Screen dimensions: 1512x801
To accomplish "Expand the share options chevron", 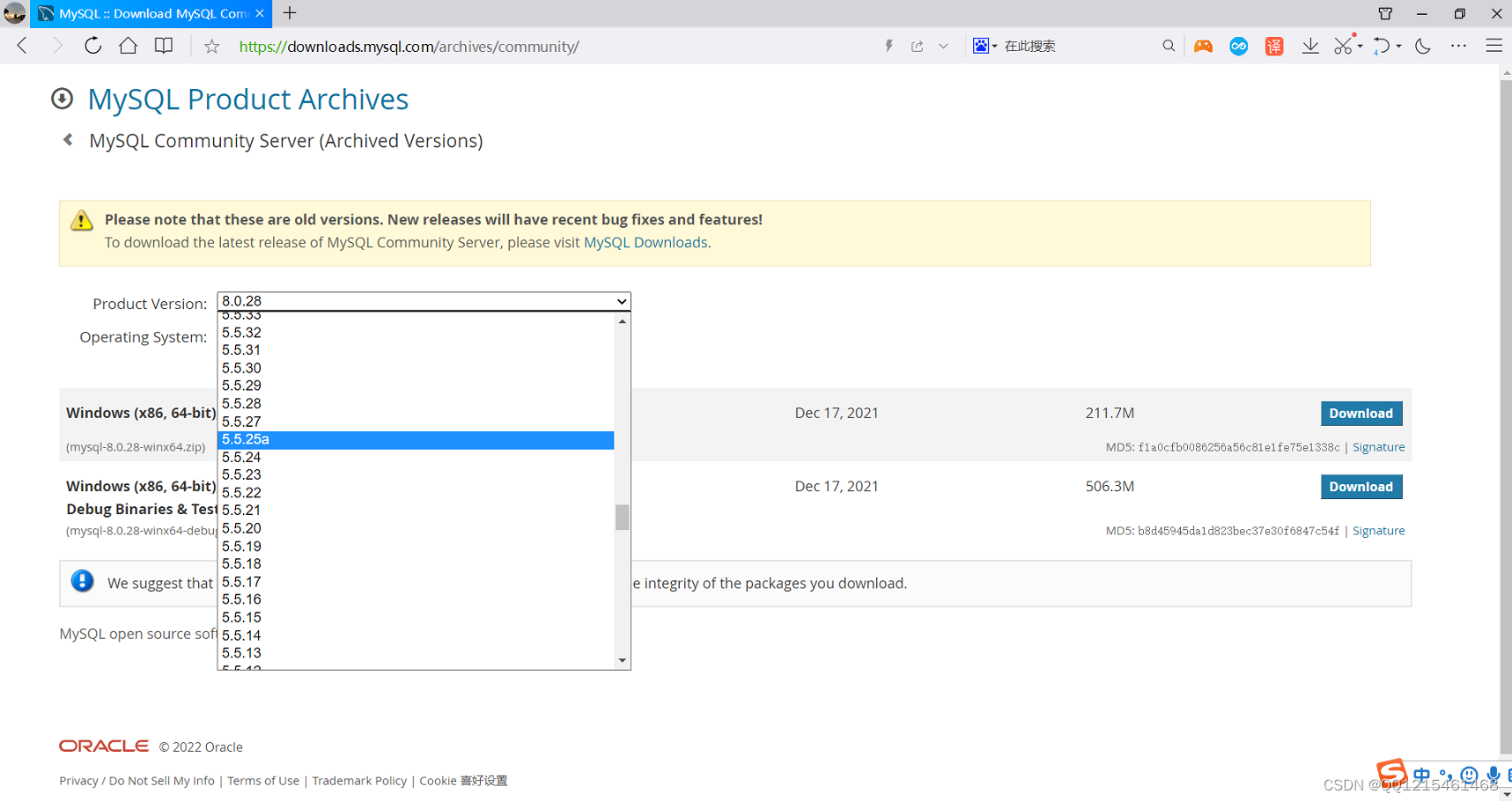I will tap(943, 45).
